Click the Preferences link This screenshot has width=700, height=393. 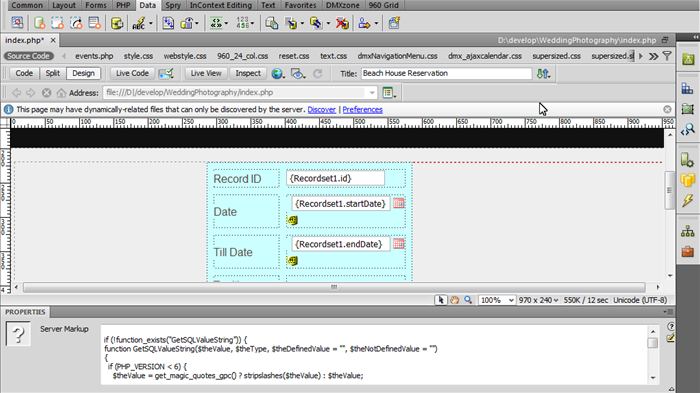pyautogui.click(x=362, y=110)
